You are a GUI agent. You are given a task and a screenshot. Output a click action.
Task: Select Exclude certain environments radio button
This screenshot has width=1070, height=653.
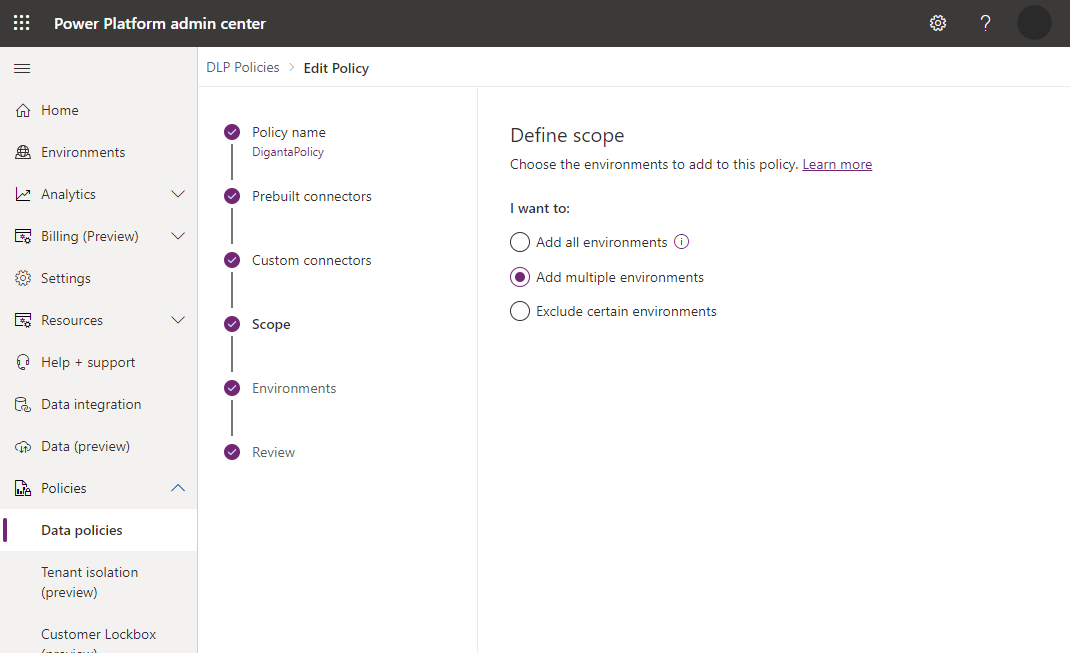[x=520, y=311]
